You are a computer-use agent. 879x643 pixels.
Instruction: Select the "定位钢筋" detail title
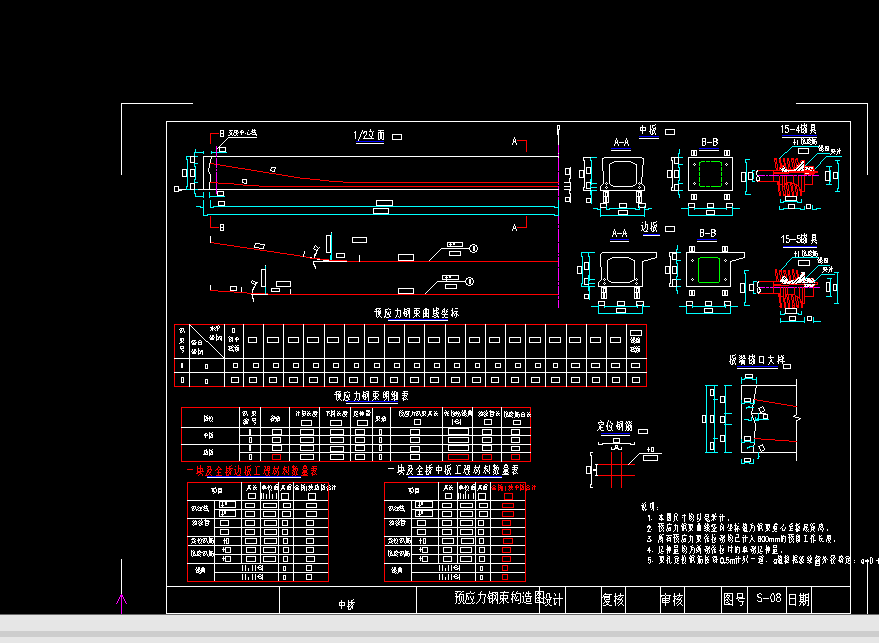615,426
